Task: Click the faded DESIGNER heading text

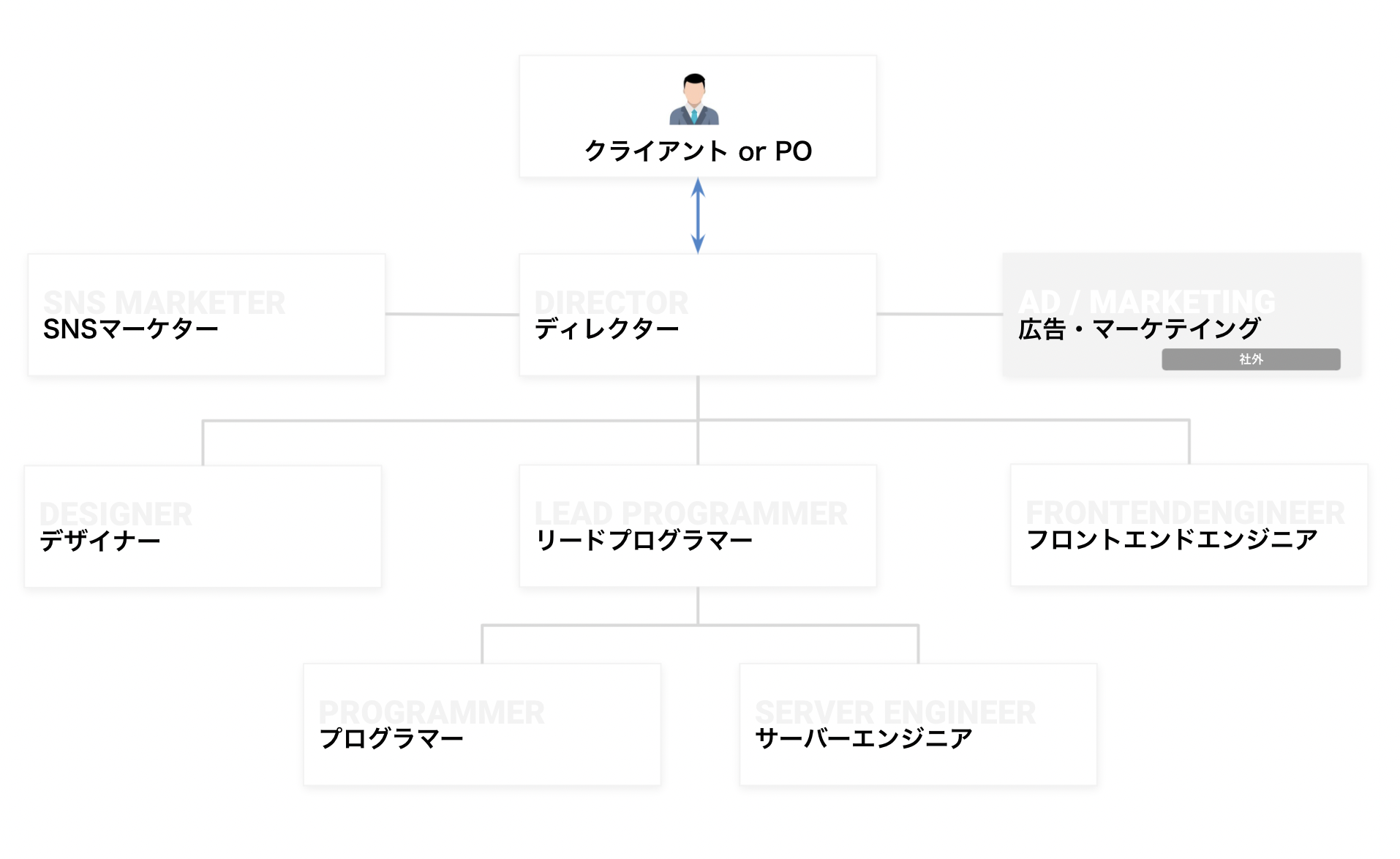Action: click(x=116, y=514)
